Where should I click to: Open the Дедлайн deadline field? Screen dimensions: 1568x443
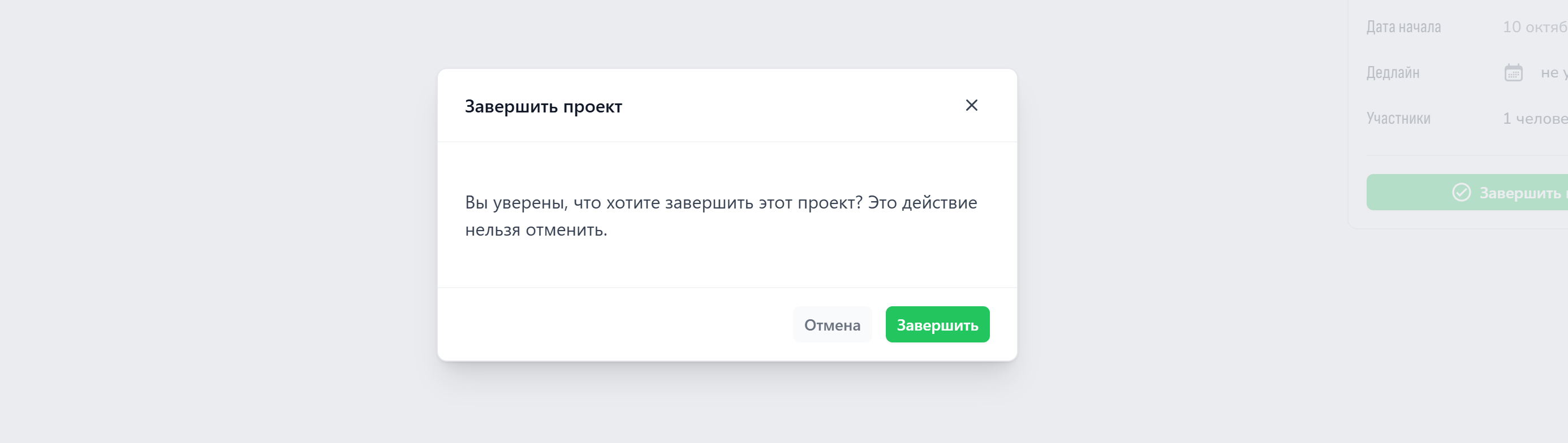pos(1393,72)
